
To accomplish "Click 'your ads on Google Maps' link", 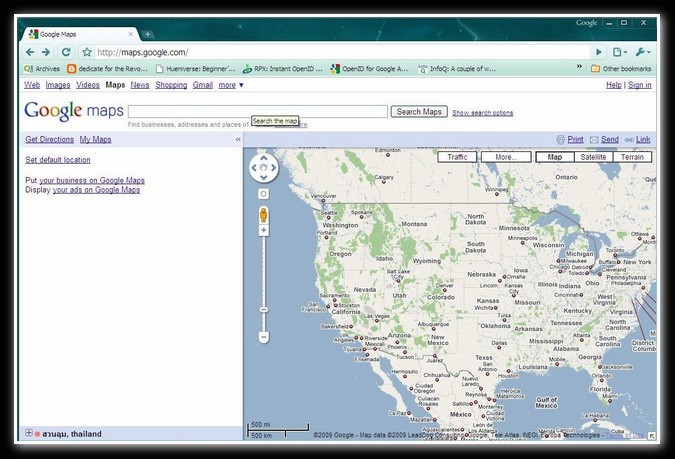I will (96, 190).
